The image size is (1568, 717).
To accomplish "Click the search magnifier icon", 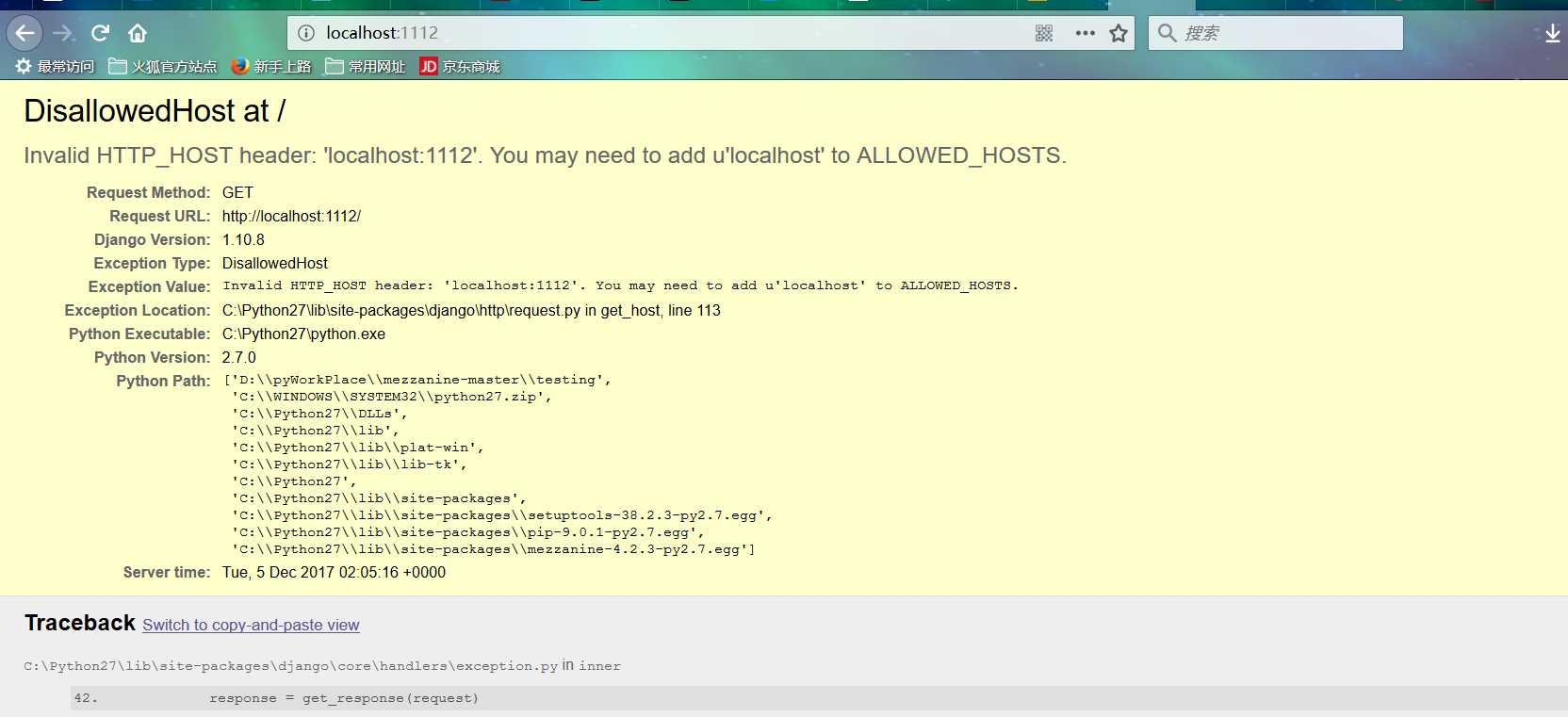I will click(x=1168, y=33).
